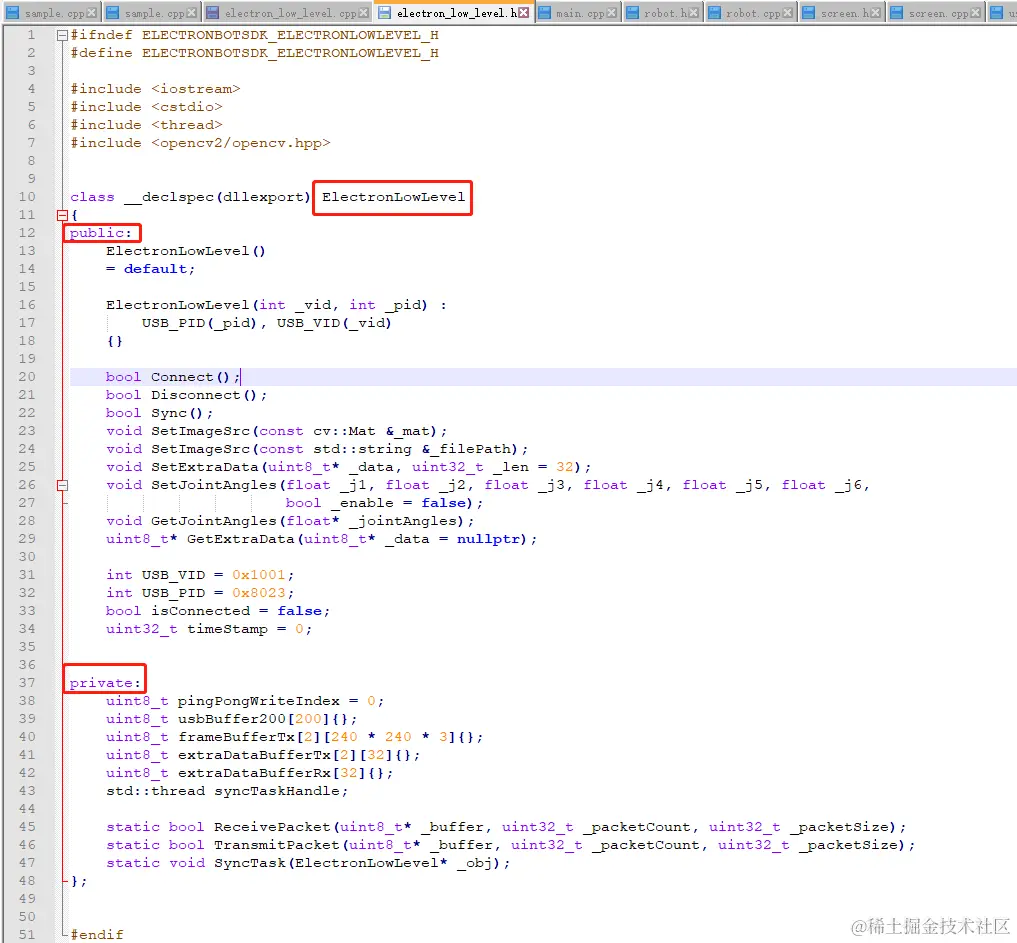Click 'std::thread syncTaskHandle;' line
Viewport: 1017px width, 943px height.
click(x=227, y=791)
